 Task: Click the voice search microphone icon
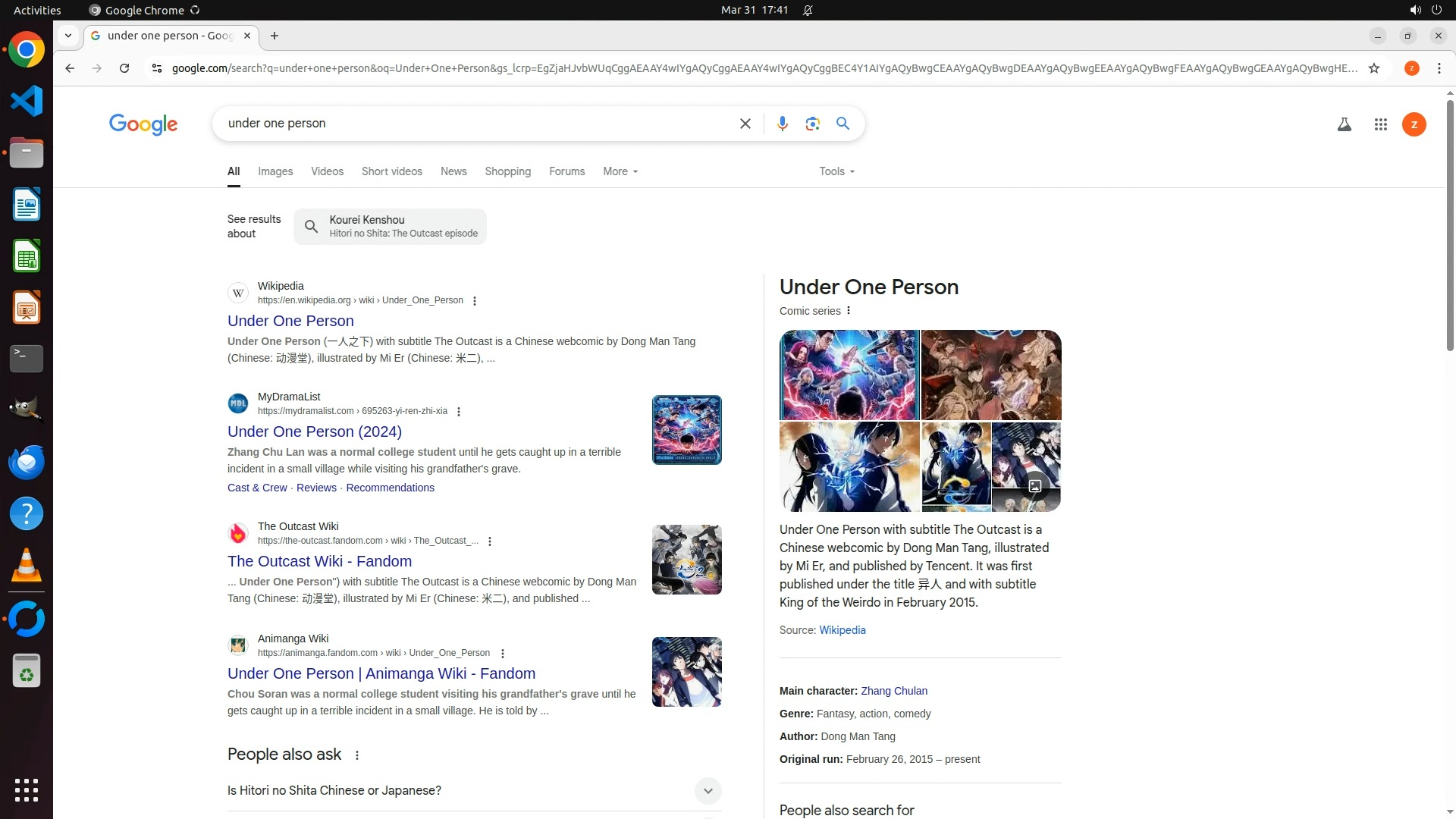782,124
